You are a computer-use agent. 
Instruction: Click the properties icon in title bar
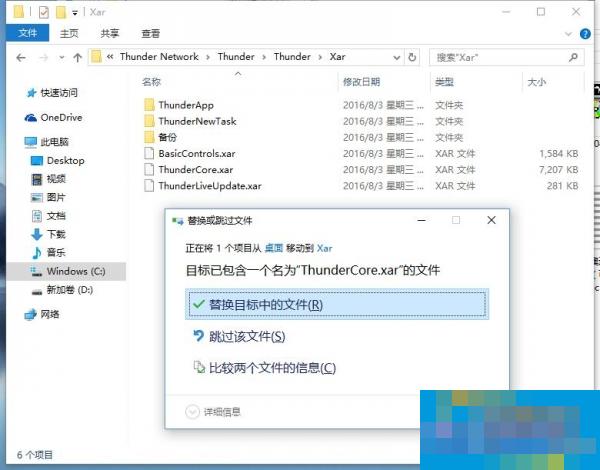[44, 12]
